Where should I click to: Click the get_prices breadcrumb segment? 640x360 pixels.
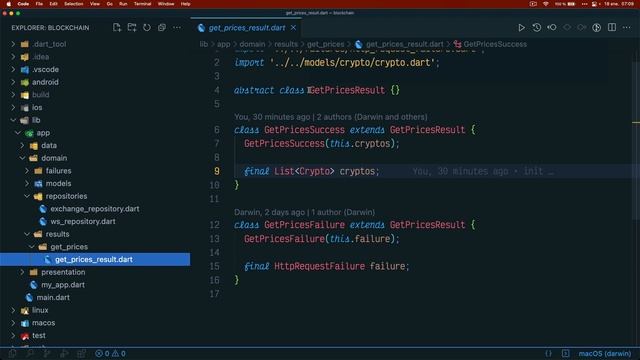[x=325, y=44]
